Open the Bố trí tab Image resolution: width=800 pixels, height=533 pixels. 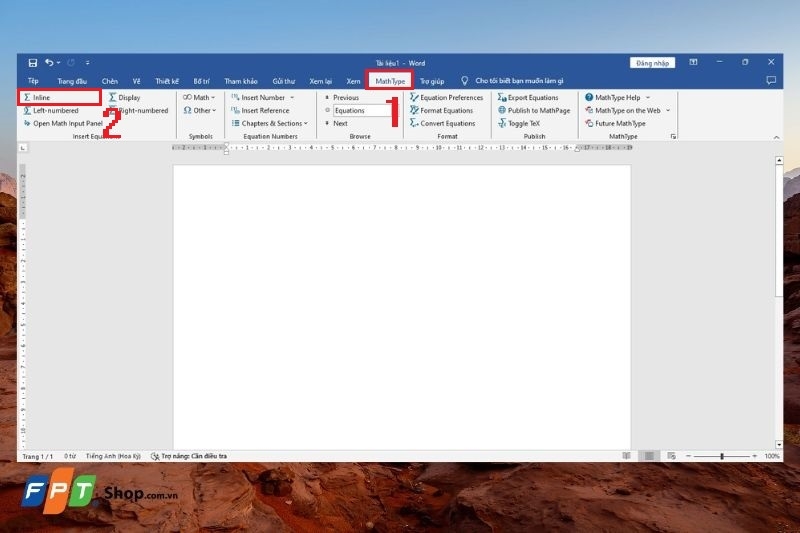point(202,81)
